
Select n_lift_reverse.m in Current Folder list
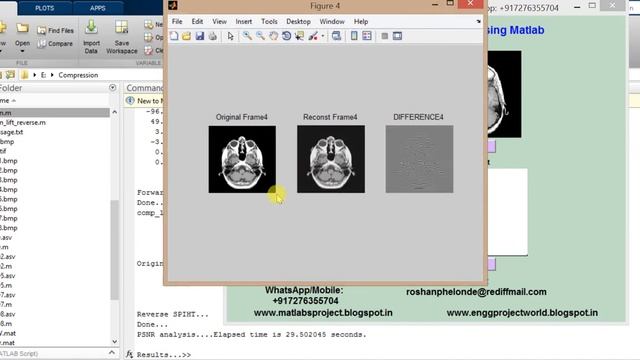click(23, 122)
